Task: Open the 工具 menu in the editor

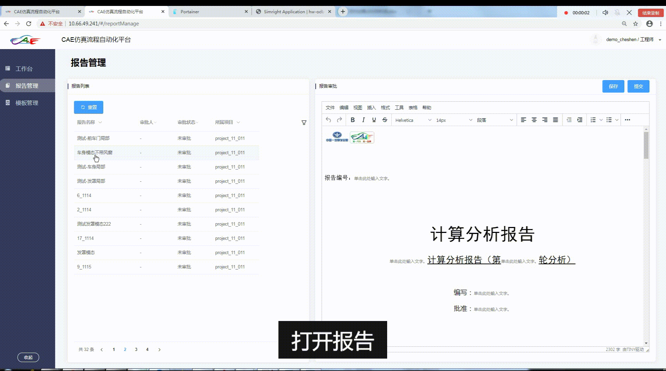Action: (x=399, y=108)
